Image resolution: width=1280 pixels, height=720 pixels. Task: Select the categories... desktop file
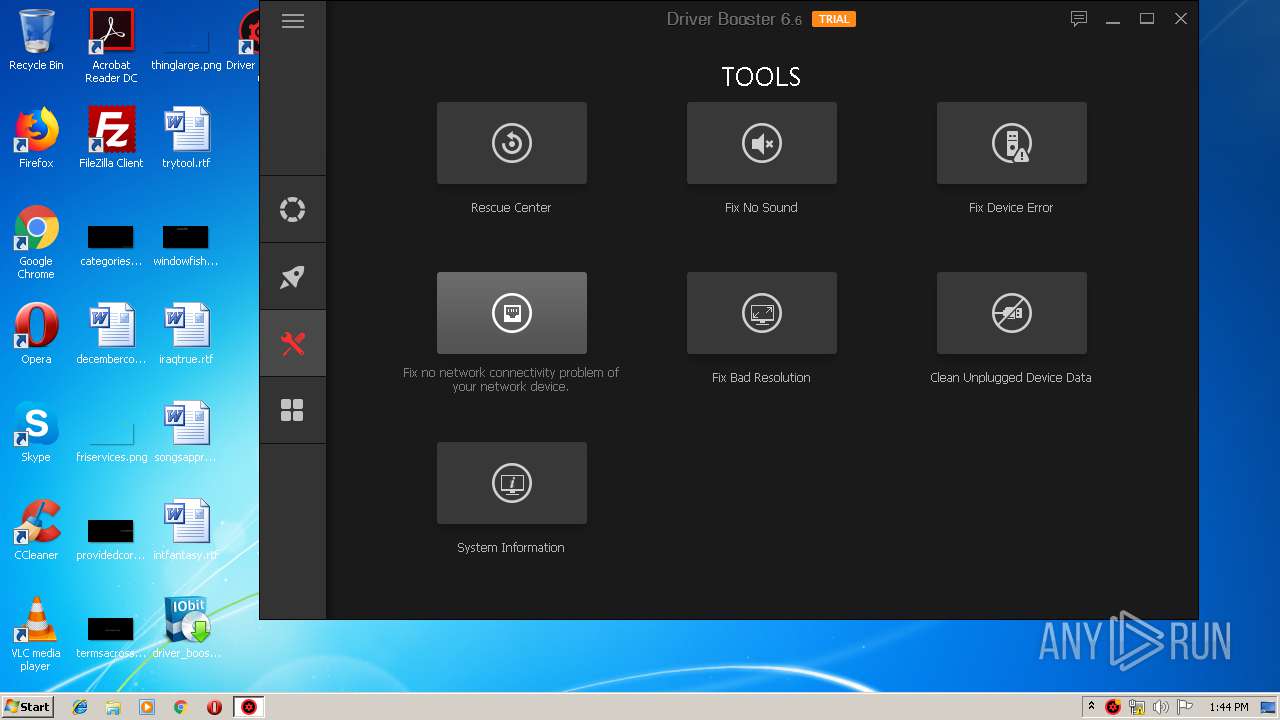coord(111,246)
